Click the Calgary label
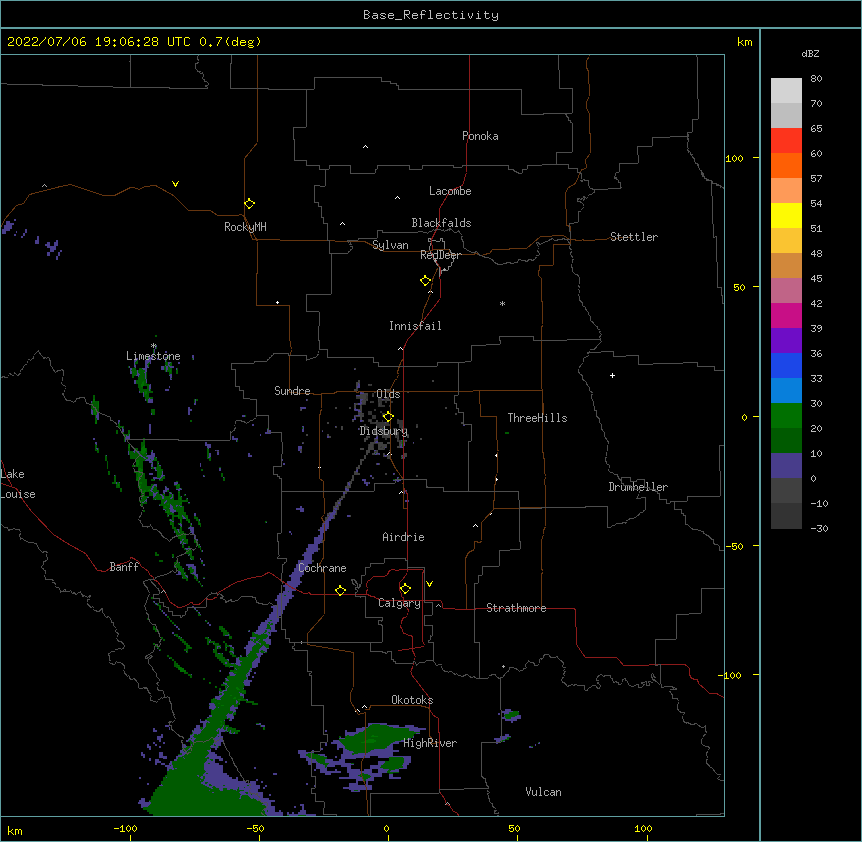 [x=399, y=603]
